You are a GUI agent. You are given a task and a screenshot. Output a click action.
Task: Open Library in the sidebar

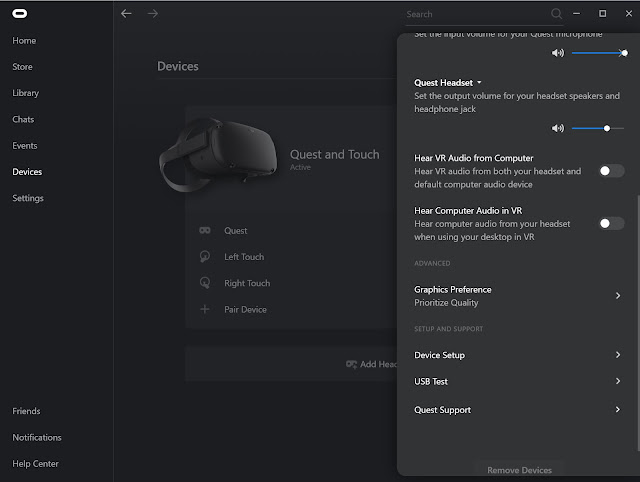26,93
